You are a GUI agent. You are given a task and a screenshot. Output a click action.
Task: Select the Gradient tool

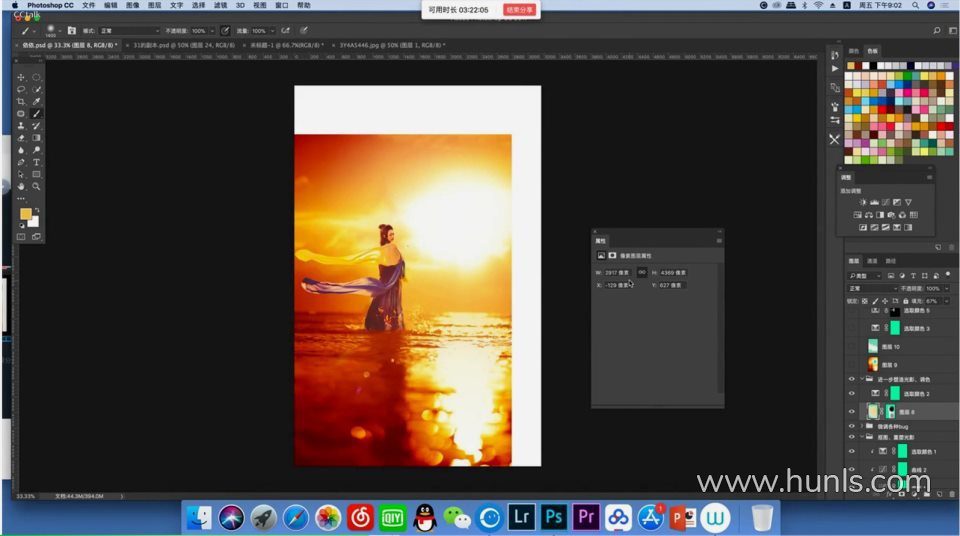click(x=36, y=138)
